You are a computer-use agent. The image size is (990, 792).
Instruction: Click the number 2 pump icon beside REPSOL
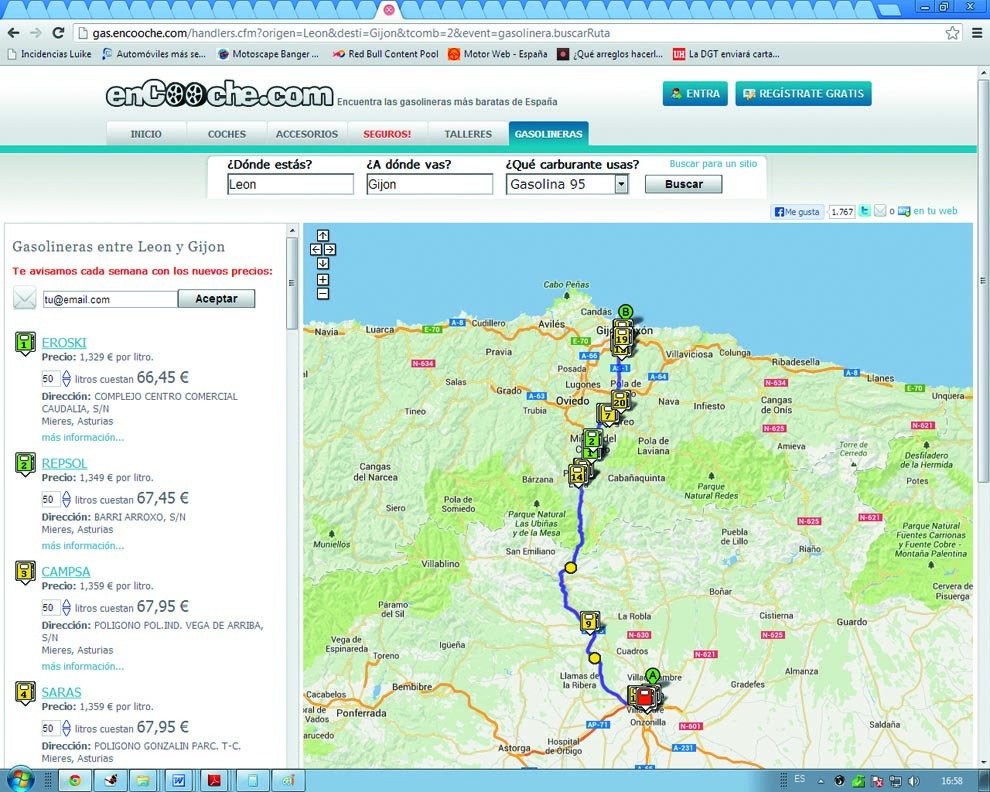click(x=25, y=465)
